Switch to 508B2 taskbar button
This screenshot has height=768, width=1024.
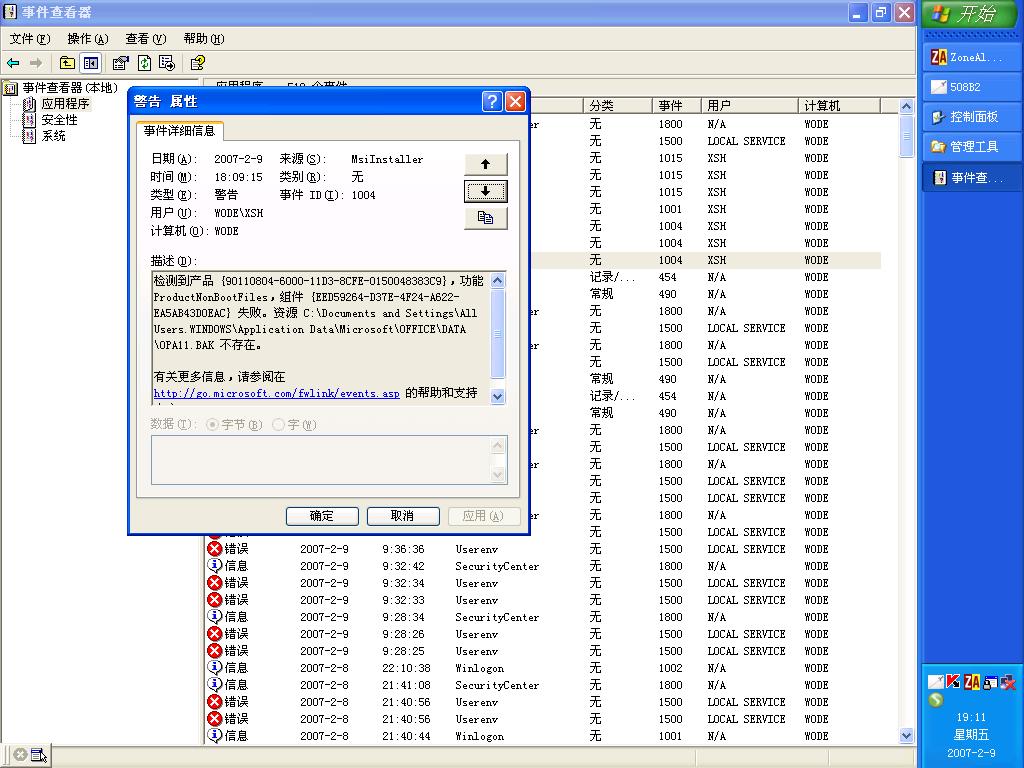pyautogui.click(x=971, y=87)
